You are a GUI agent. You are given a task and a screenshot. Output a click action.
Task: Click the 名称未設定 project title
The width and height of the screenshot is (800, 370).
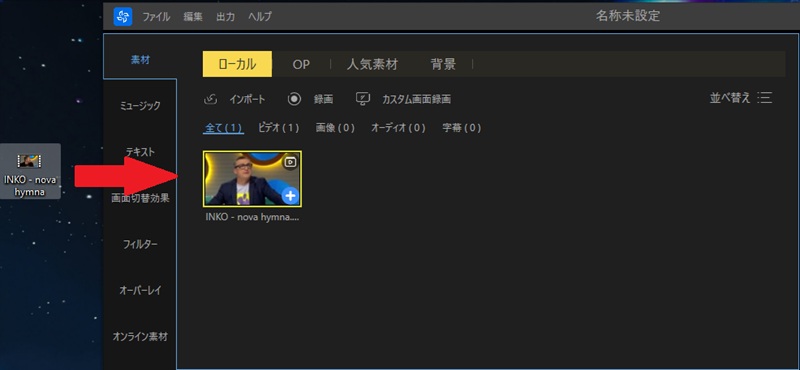point(628,16)
